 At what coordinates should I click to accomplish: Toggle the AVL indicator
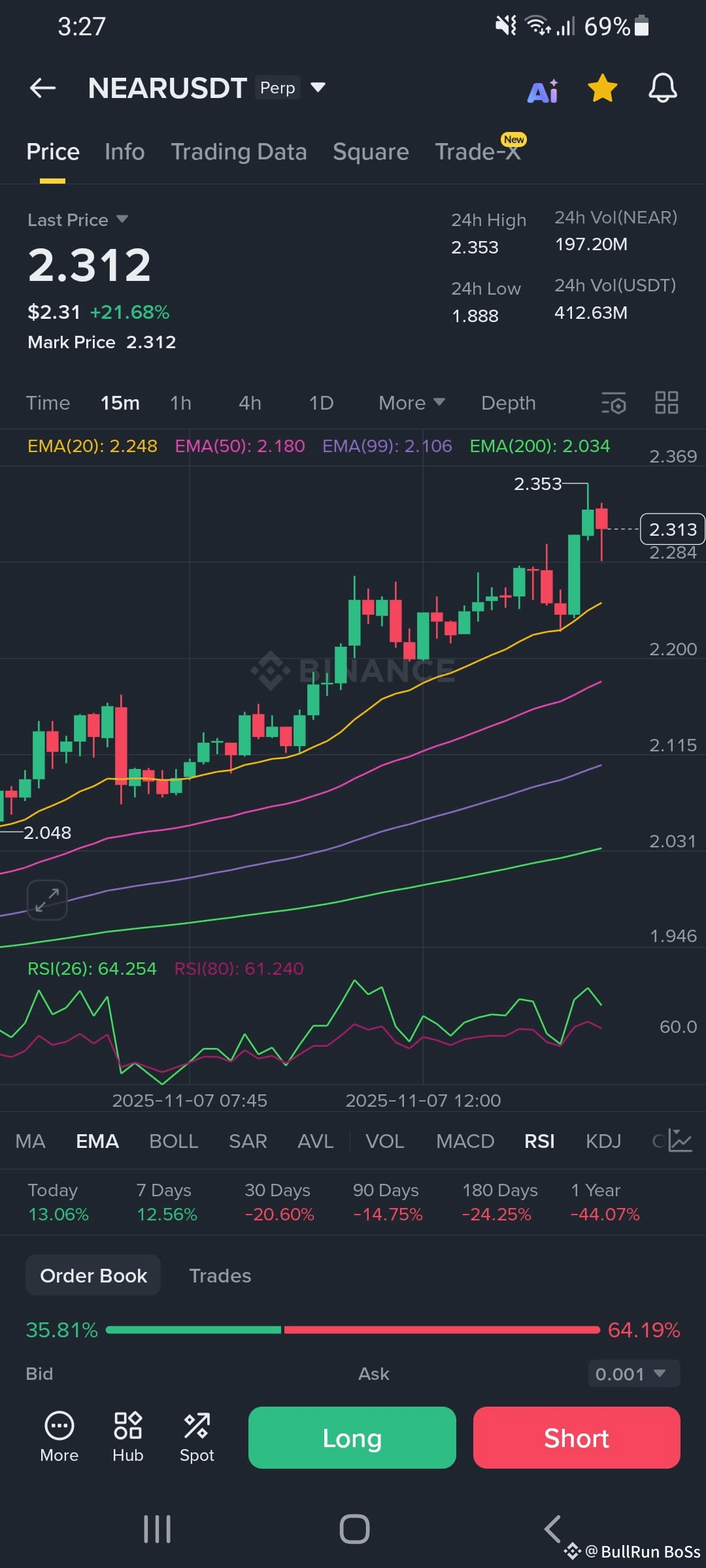(x=315, y=1141)
